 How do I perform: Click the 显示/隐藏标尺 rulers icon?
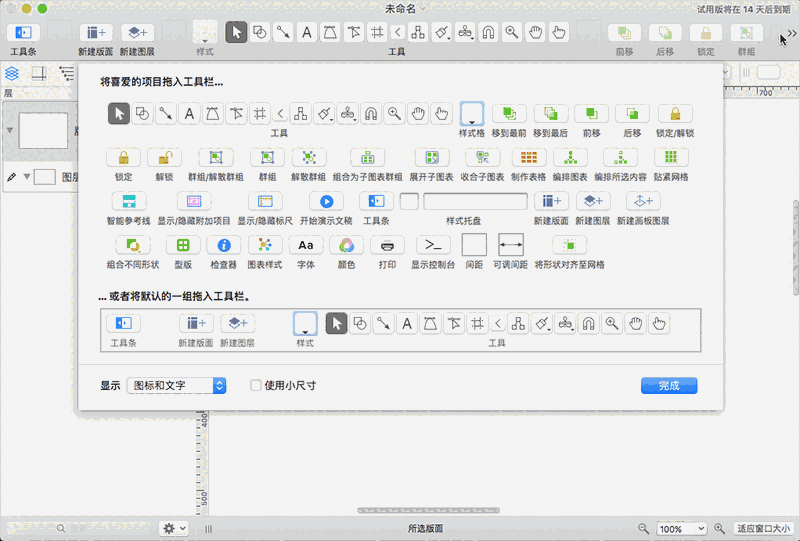265,201
